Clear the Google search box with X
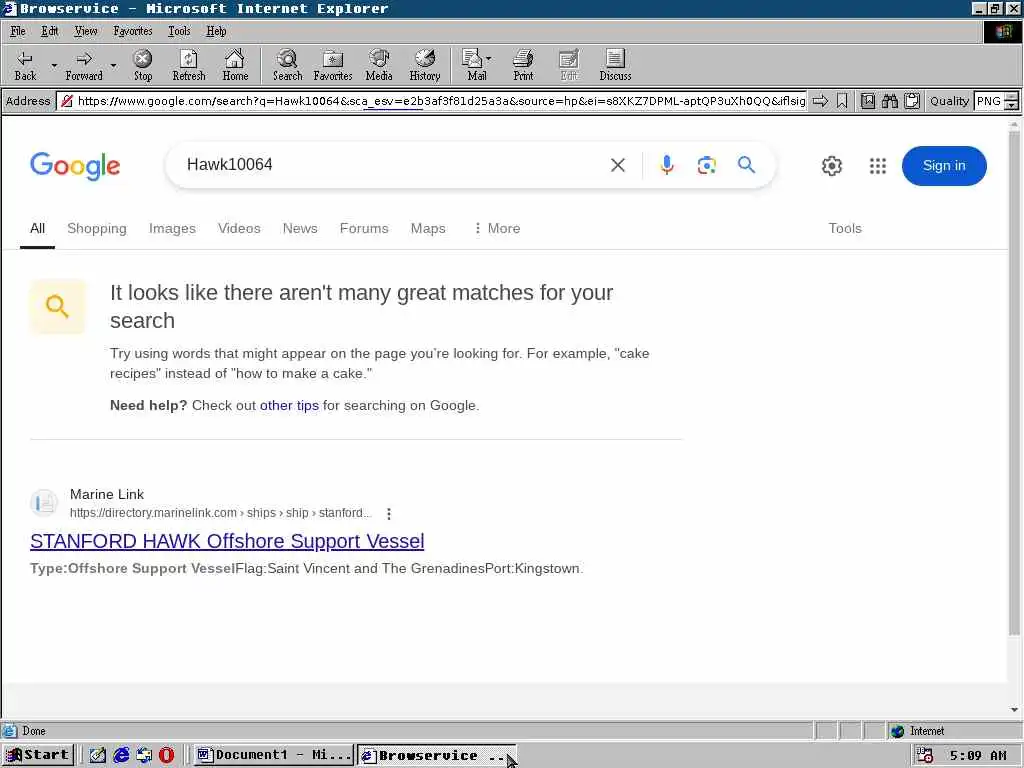The width and height of the screenshot is (1024, 768). pyautogui.click(x=618, y=165)
